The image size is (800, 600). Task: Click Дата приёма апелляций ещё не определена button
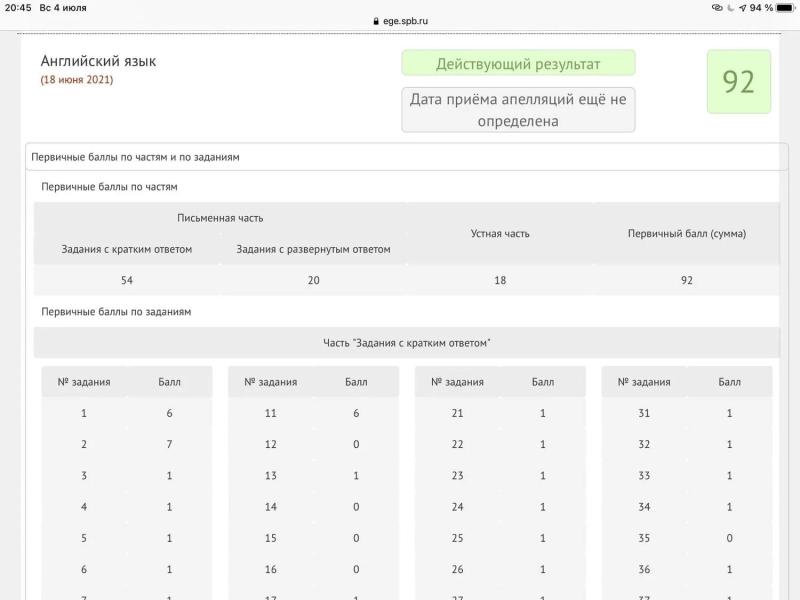pyautogui.click(x=518, y=110)
